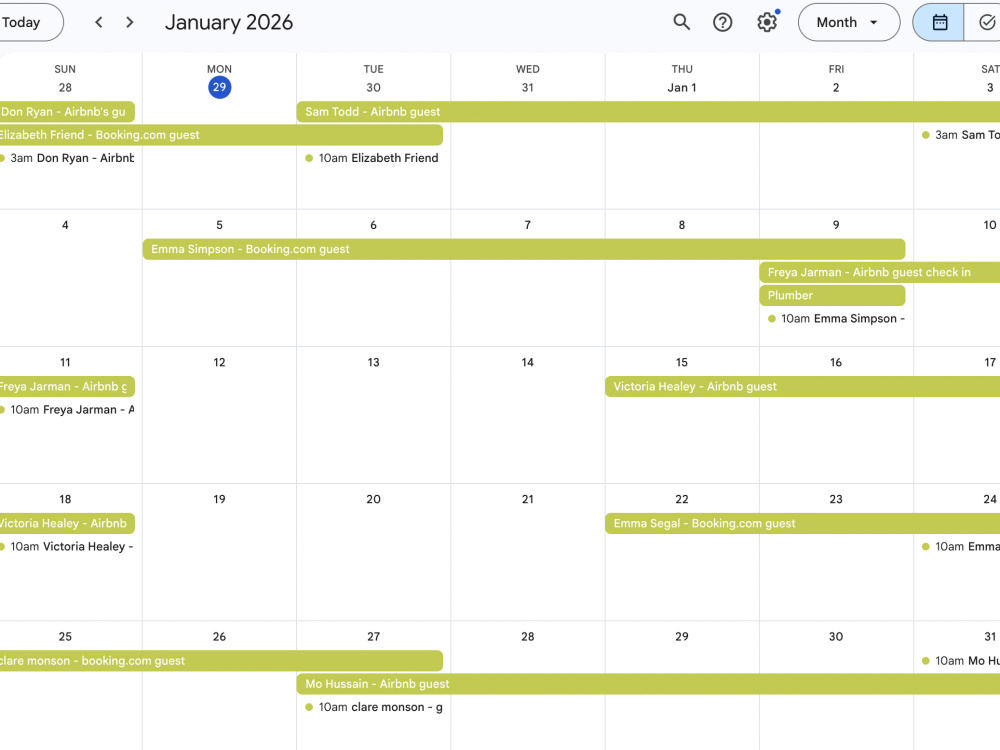The image size is (1000, 750).
Task: Open Freya Jarman - Airbnb guest check in event
Action: (879, 272)
